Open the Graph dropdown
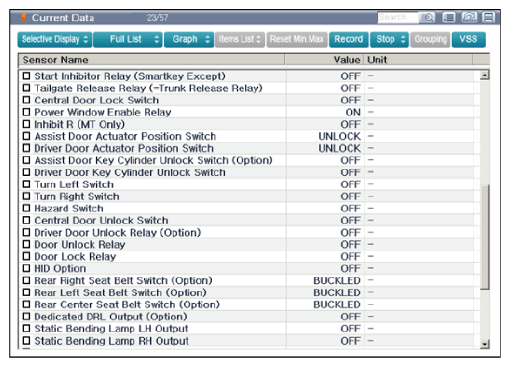This screenshot has height=367, width=510. (189, 39)
